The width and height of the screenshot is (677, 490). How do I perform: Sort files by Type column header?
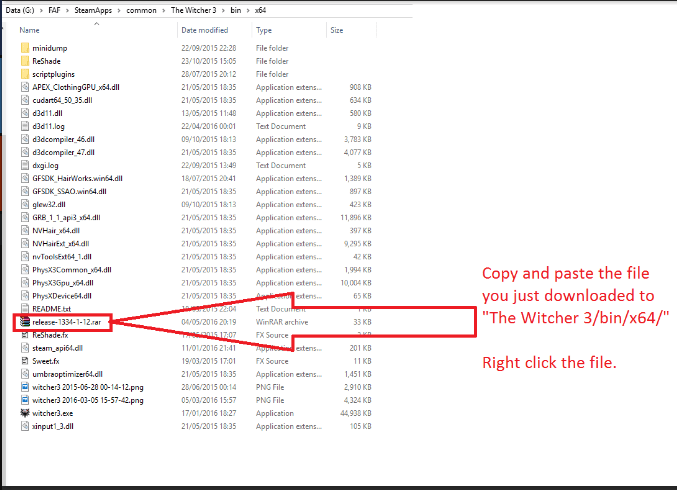click(264, 30)
